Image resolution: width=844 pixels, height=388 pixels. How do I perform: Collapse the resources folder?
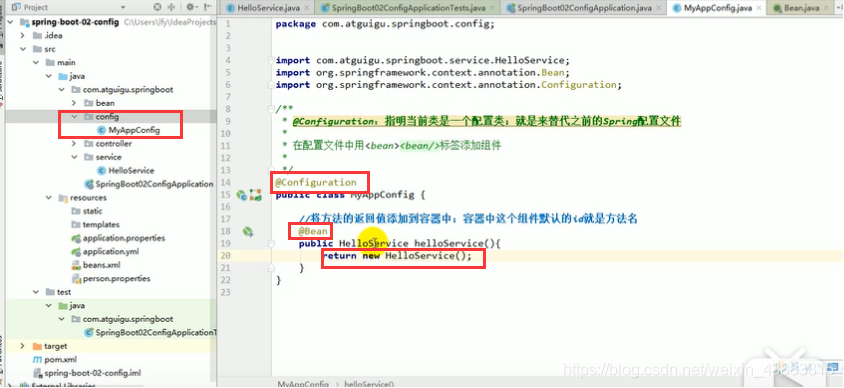pos(48,197)
